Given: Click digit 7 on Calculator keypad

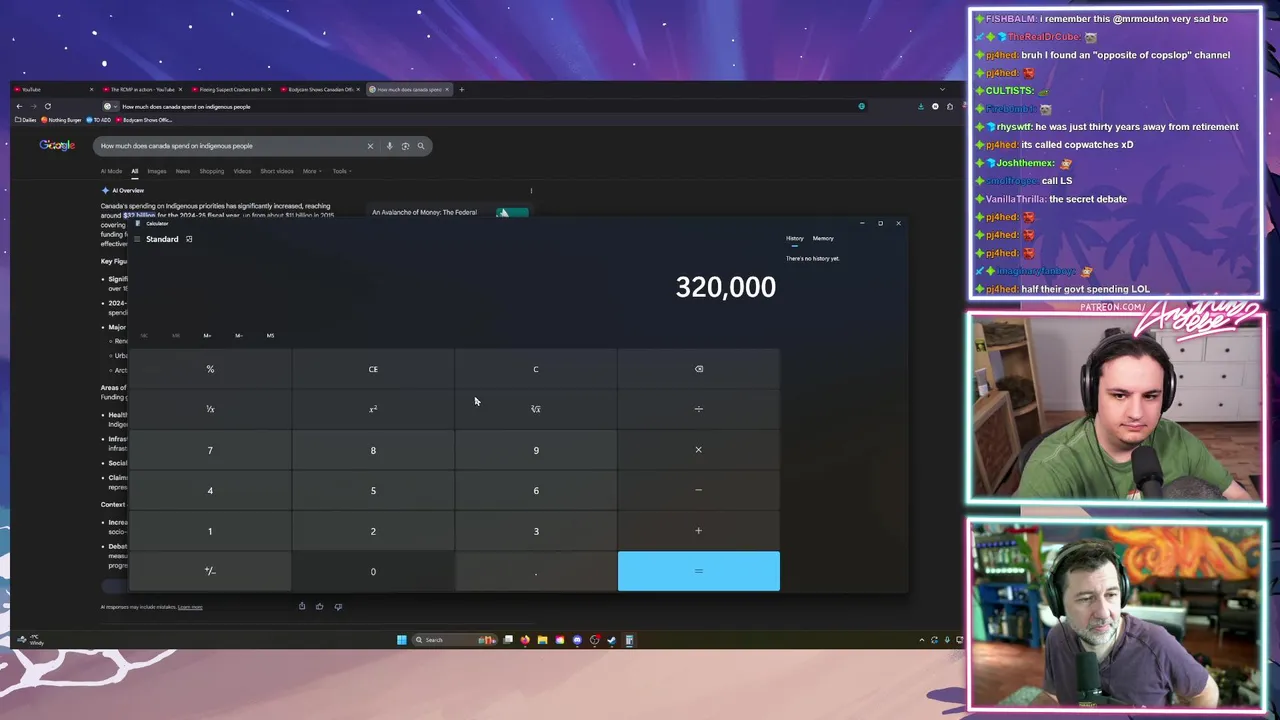Looking at the screenshot, I should pos(210,450).
